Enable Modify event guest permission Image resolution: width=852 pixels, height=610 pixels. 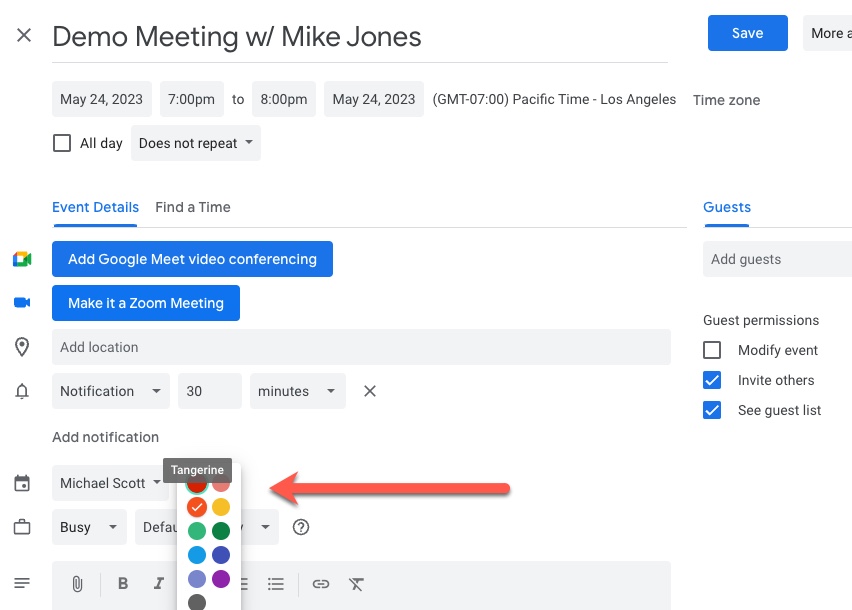pos(712,350)
